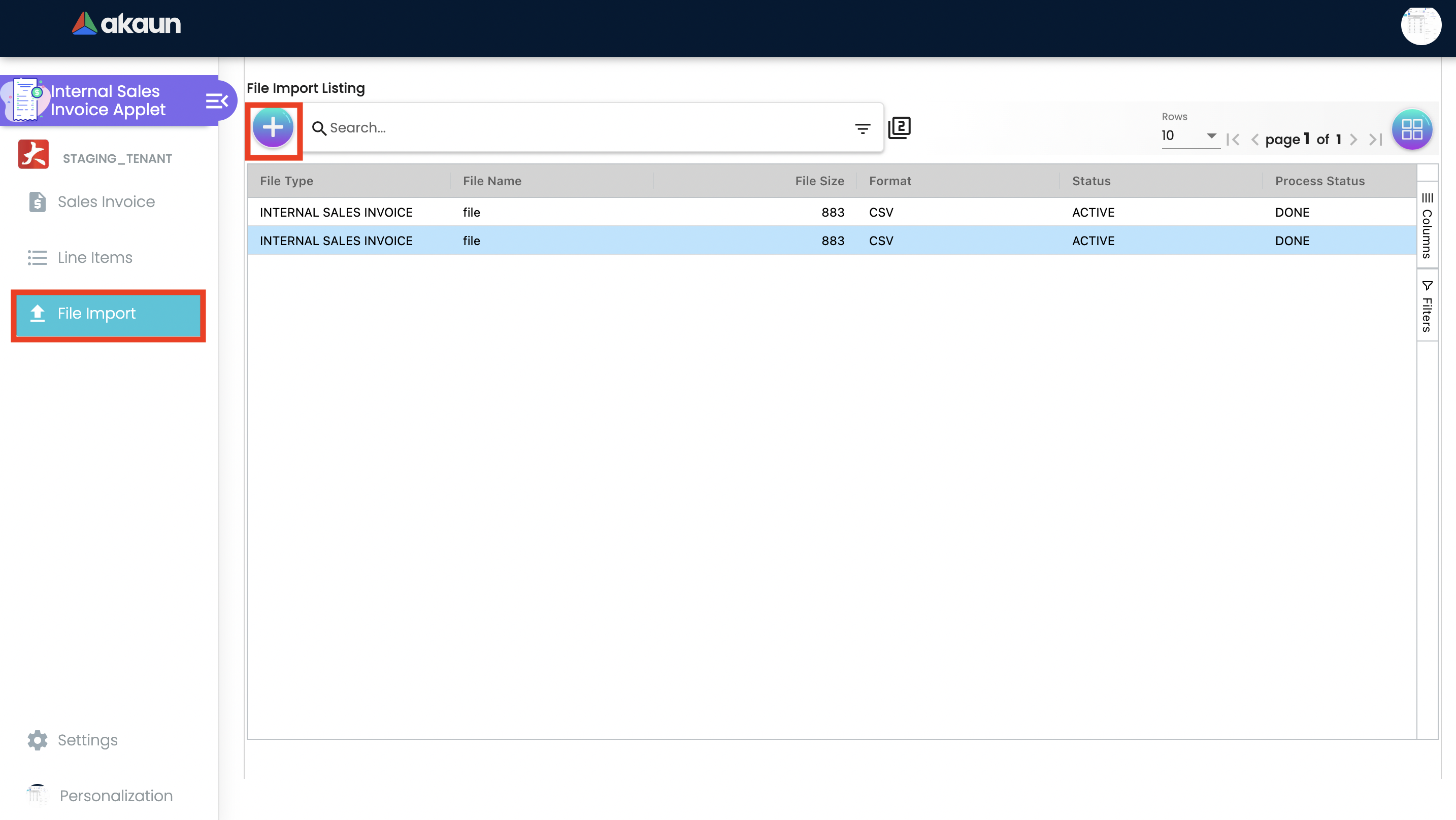Sort by the File Size column header

pos(819,181)
